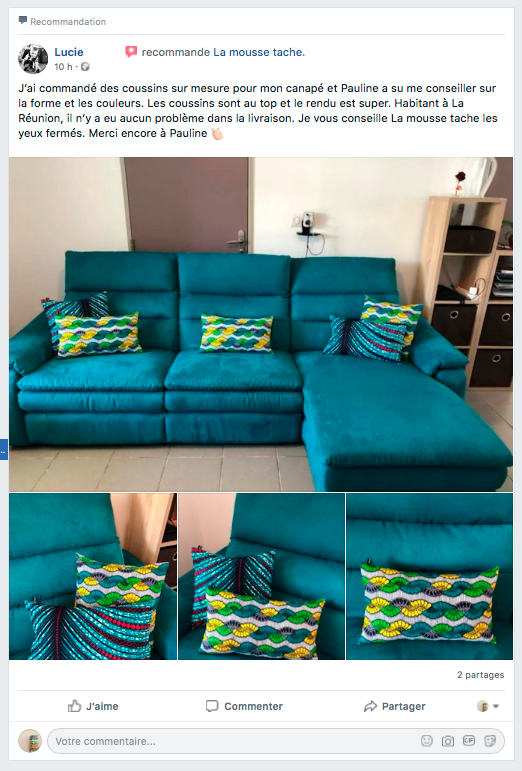The image size is (522, 771).
Task: Click the Commenter button
Action: [244, 706]
